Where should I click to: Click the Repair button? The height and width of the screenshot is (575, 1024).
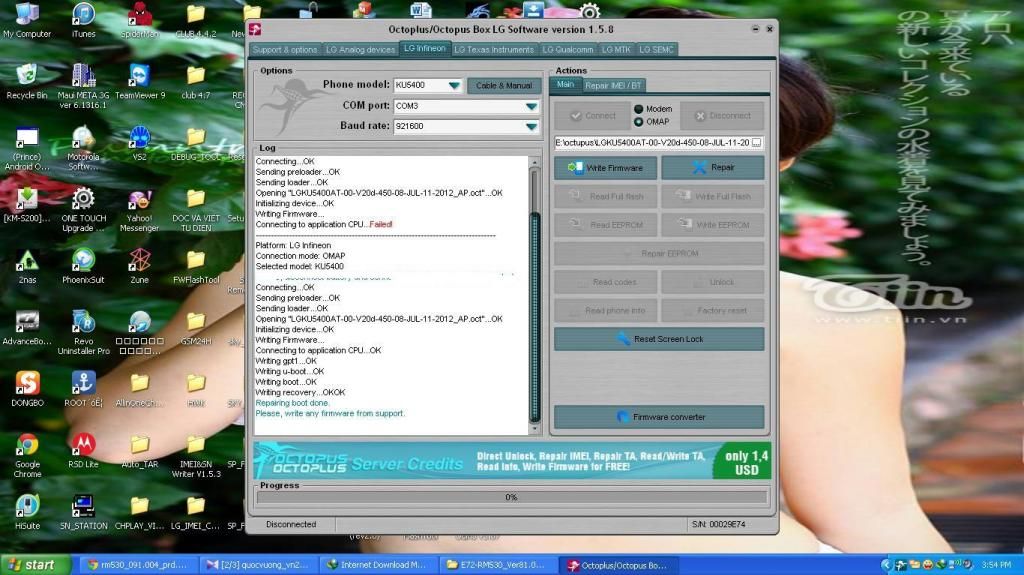click(712, 168)
